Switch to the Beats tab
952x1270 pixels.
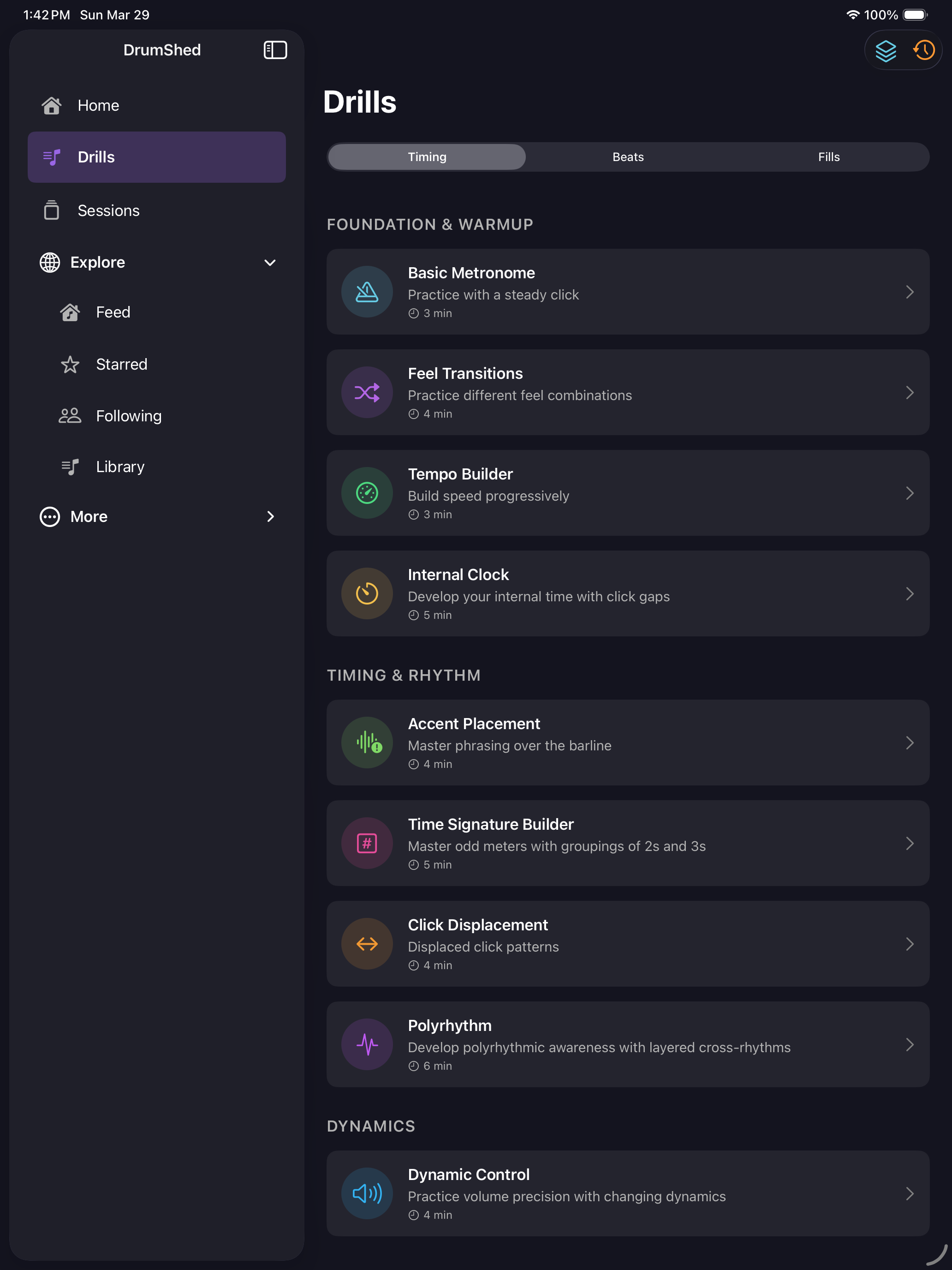tap(628, 157)
